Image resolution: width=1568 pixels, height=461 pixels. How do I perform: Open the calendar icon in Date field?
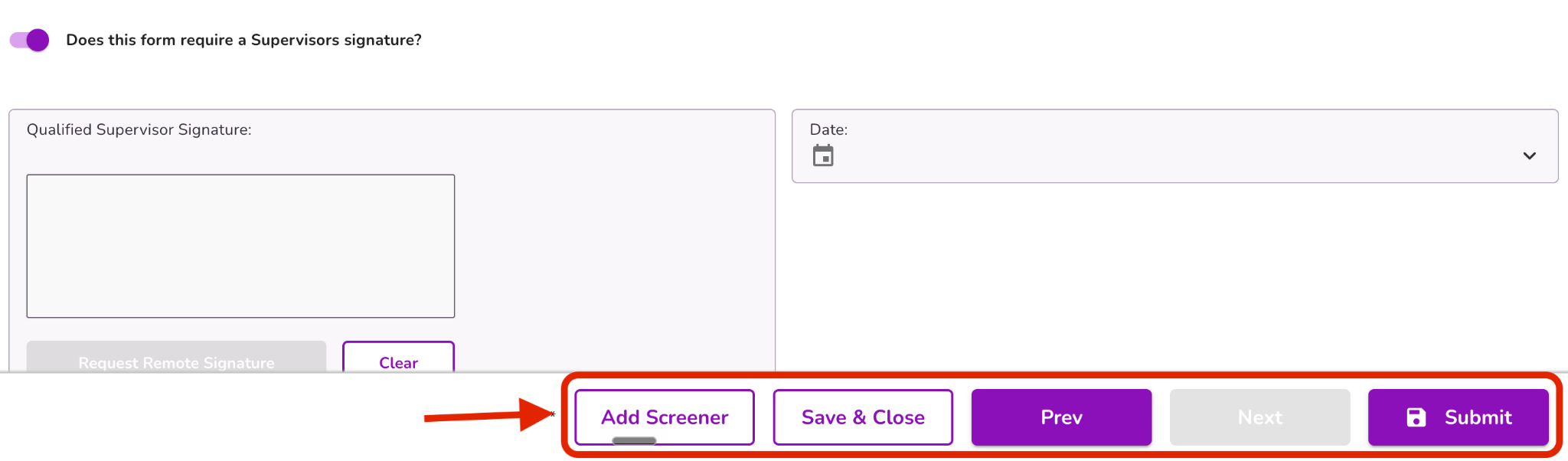(x=823, y=155)
